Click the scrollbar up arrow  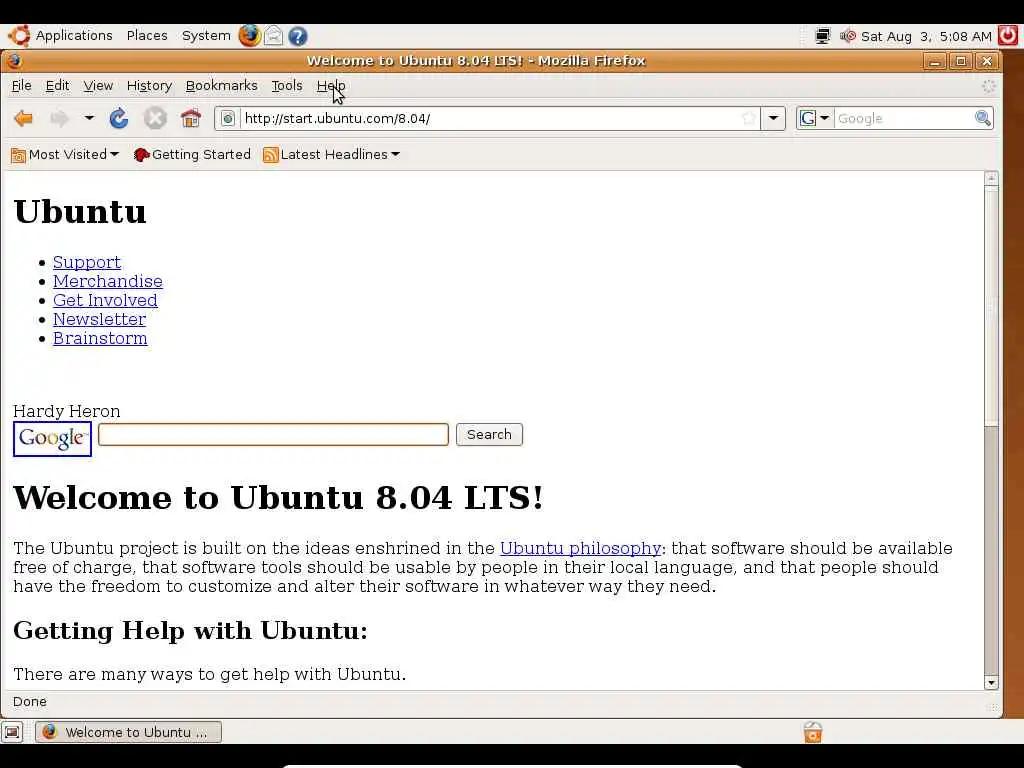point(991,178)
